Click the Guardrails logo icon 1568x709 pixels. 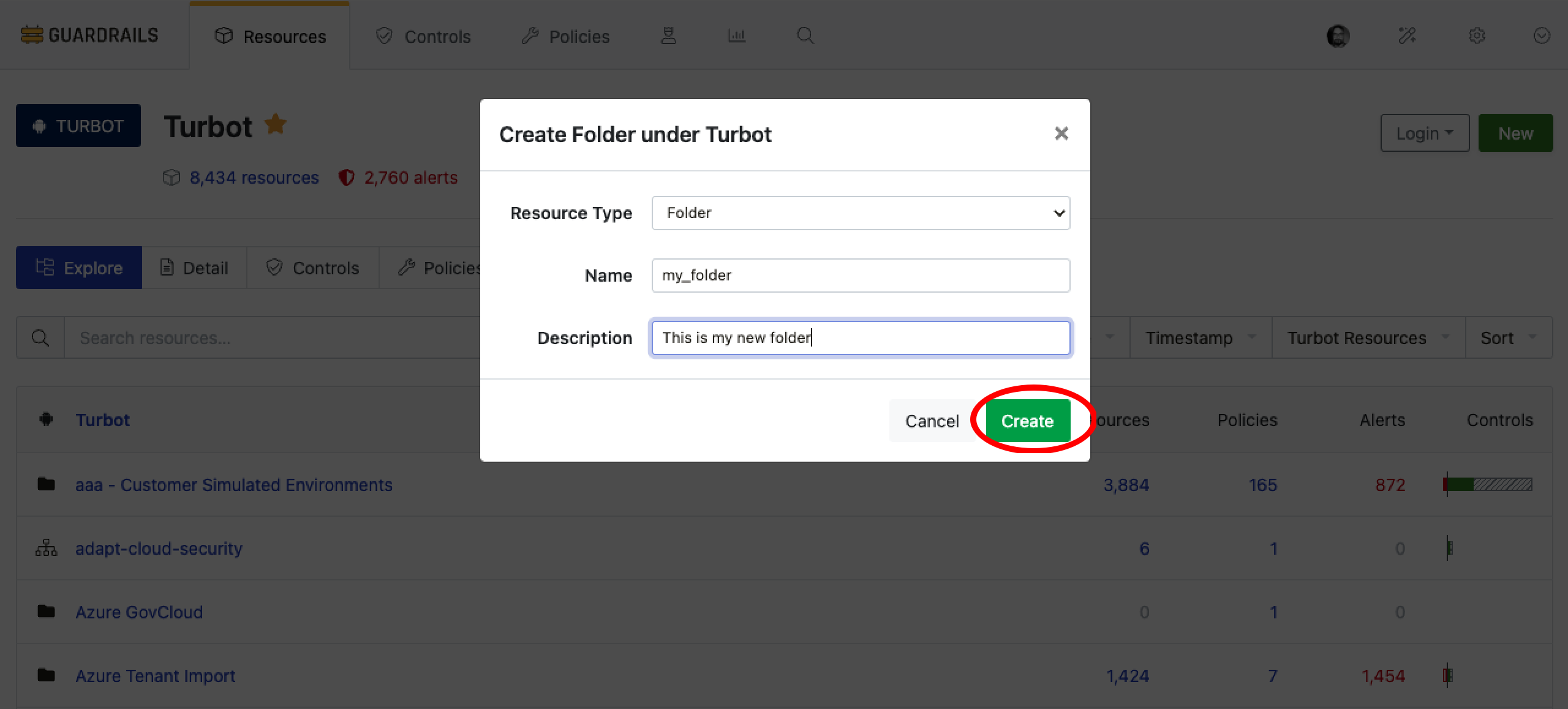(x=31, y=34)
